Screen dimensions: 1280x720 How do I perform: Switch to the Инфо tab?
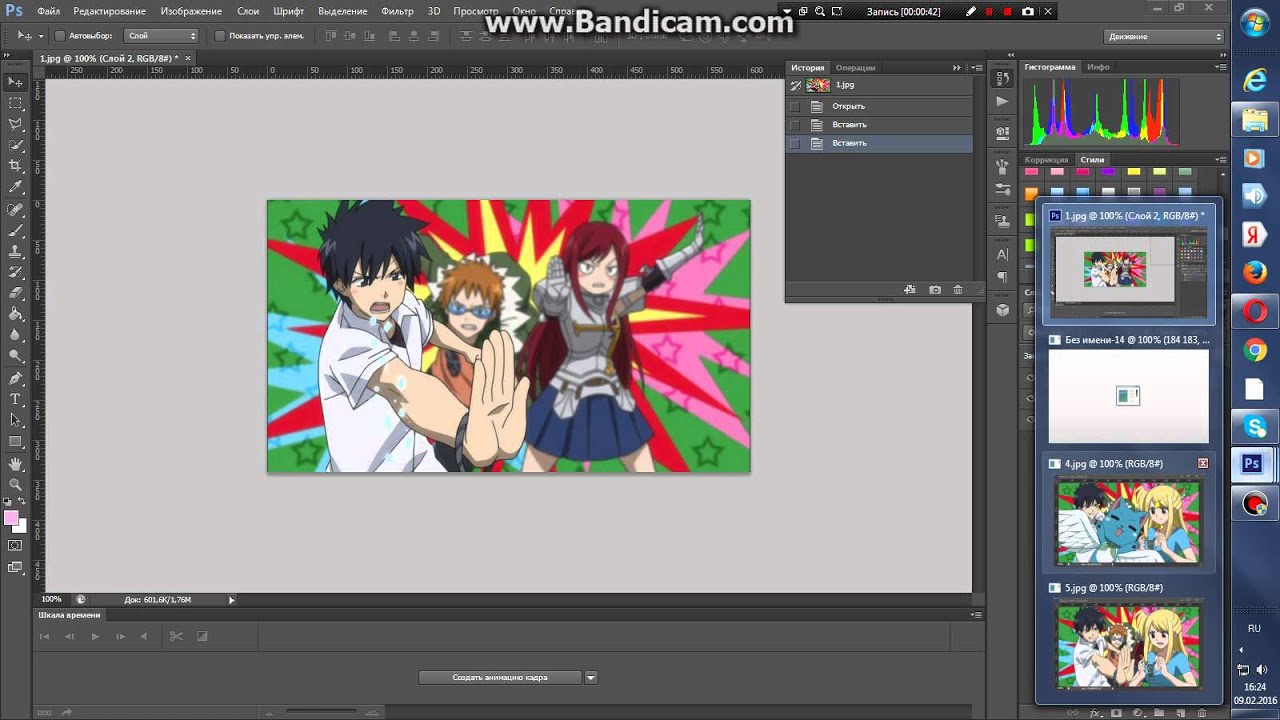pyautogui.click(x=1098, y=67)
